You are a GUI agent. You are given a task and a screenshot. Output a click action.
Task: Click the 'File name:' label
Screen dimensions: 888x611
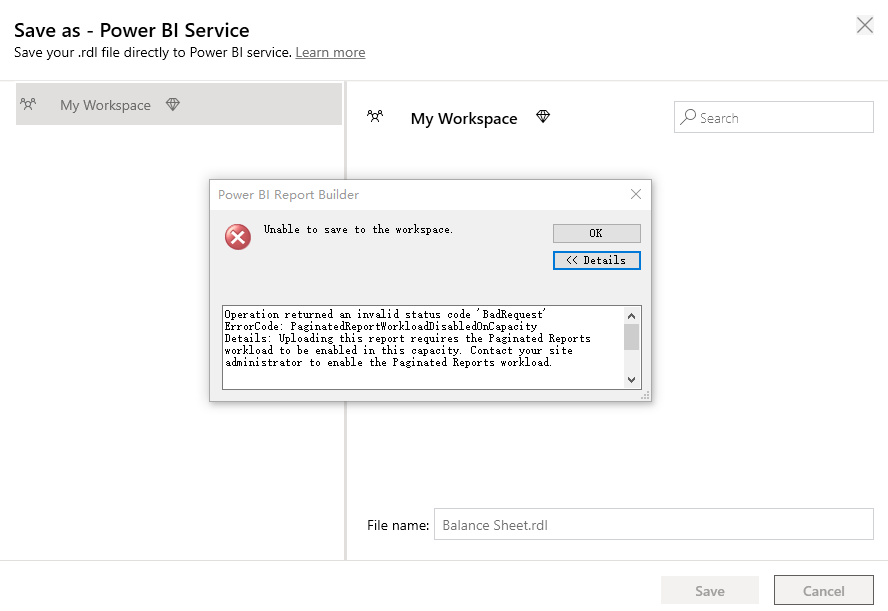coord(398,525)
